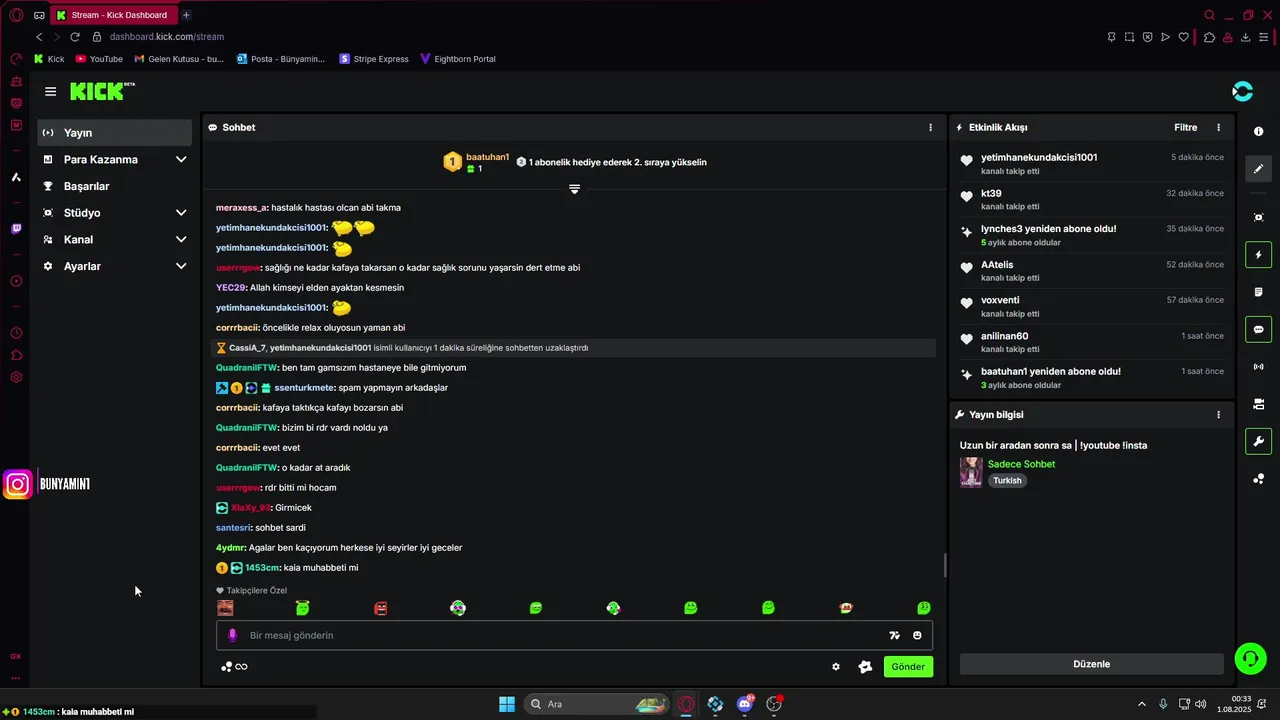Click the Düzenle button
The width and height of the screenshot is (1280, 720).
pos(1091,664)
